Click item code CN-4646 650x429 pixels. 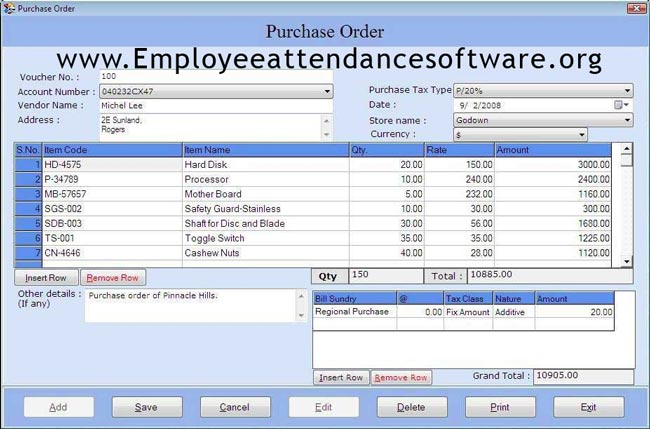click(112, 253)
